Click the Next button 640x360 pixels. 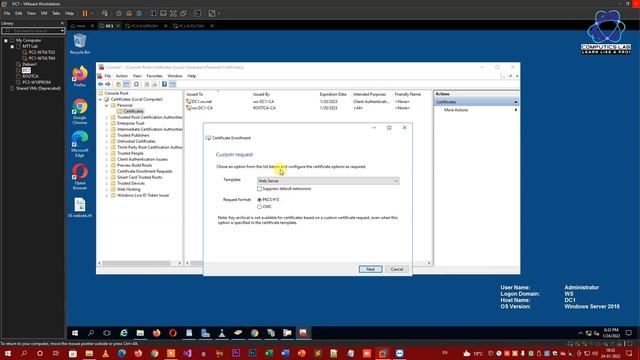(370, 269)
